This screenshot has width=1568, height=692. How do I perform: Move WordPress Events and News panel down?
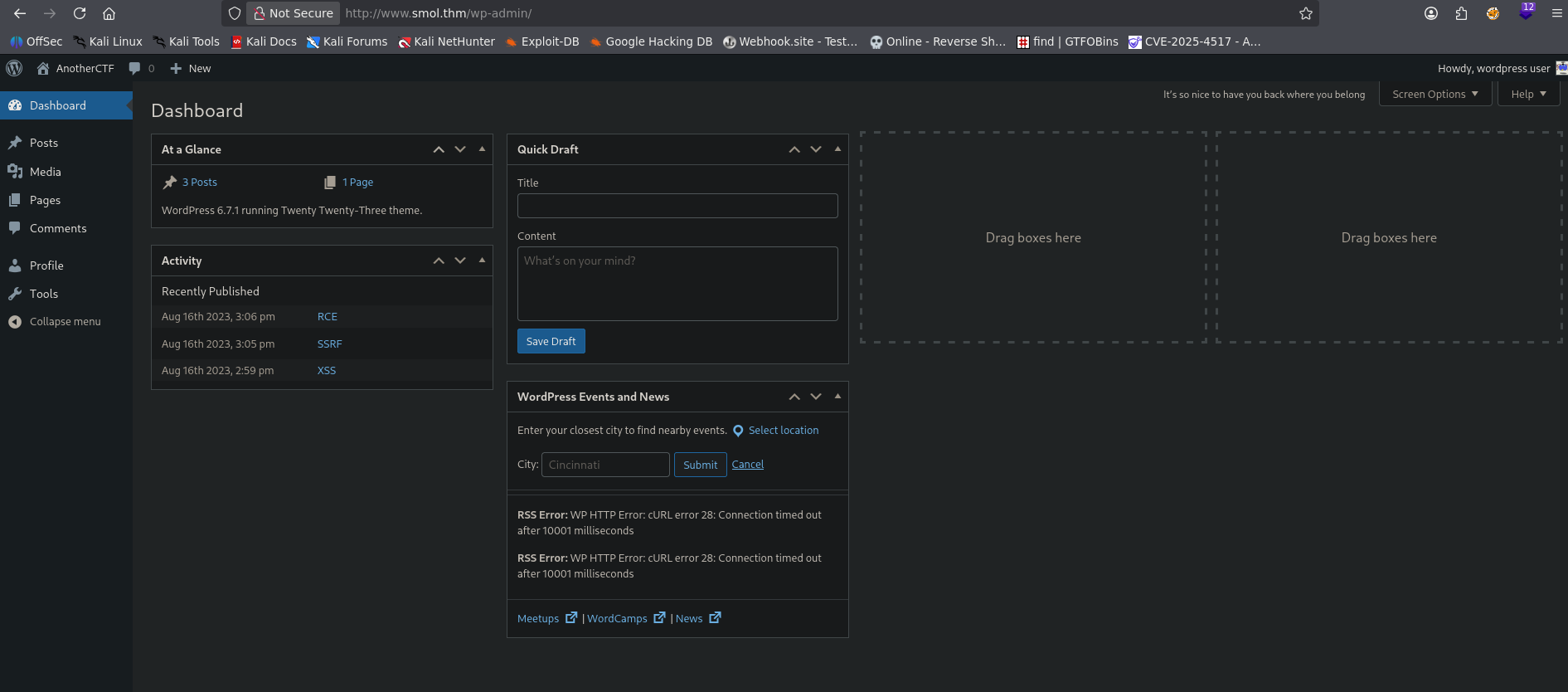pos(816,397)
